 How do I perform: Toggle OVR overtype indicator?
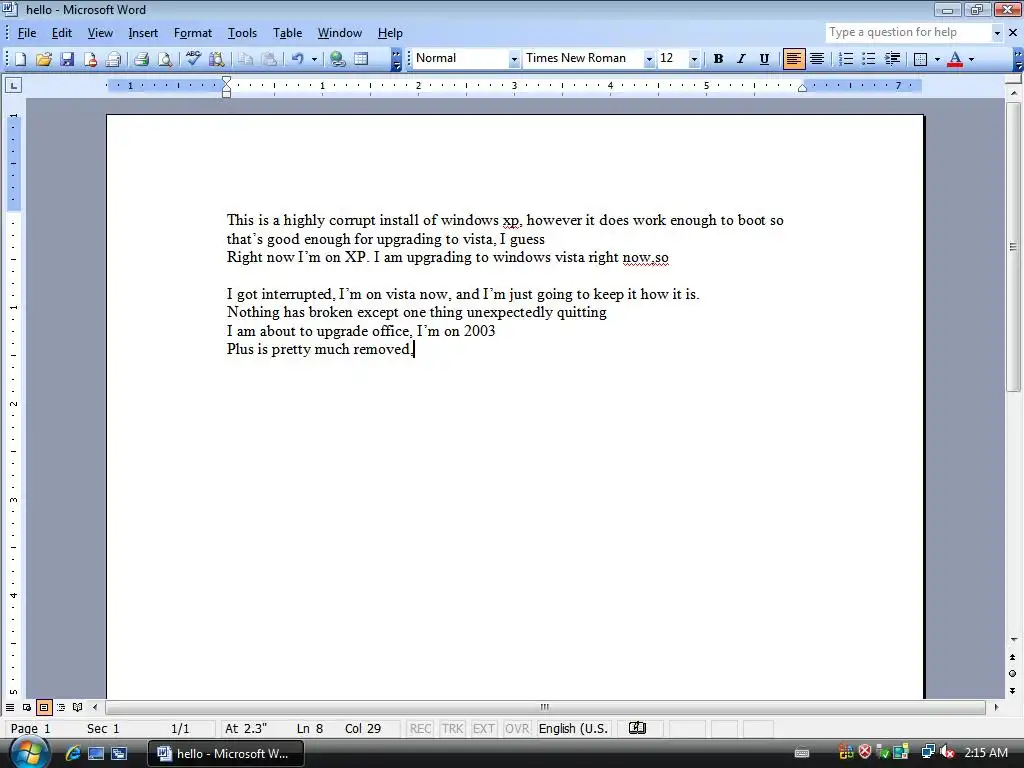point(517,728)
